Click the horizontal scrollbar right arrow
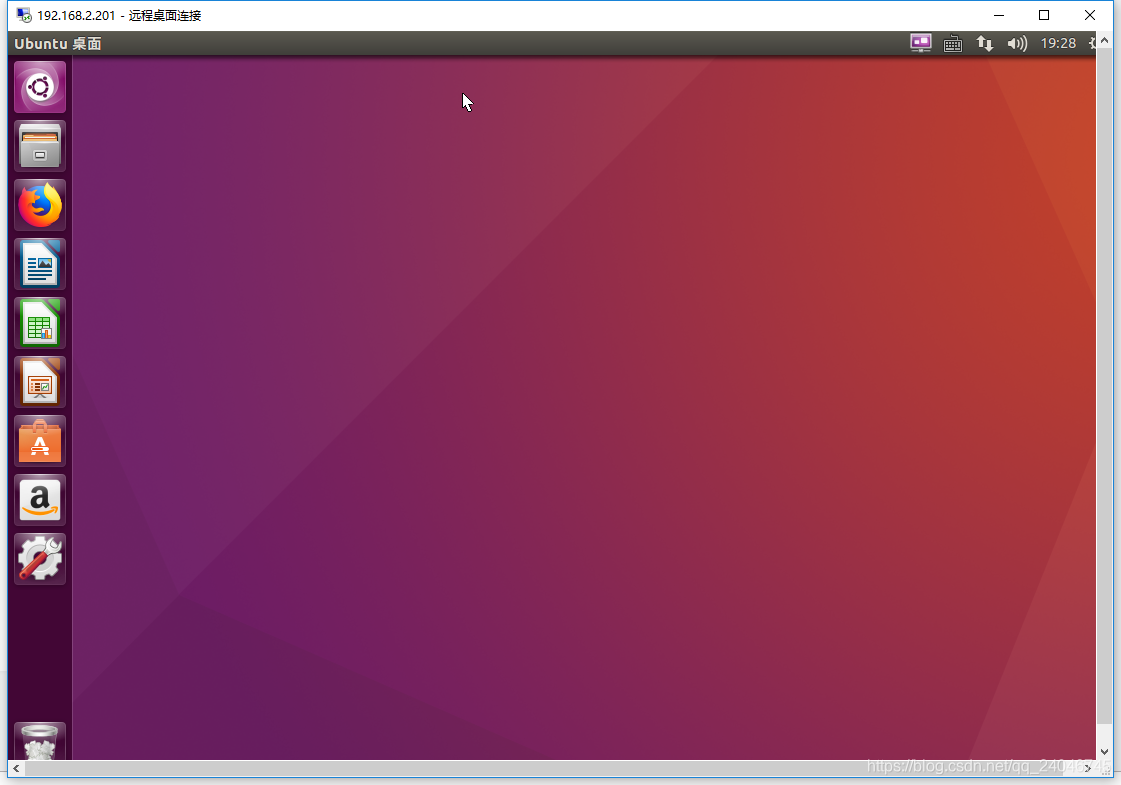The height and width of the screenshot is (785, 1121). pos(1087,768)
